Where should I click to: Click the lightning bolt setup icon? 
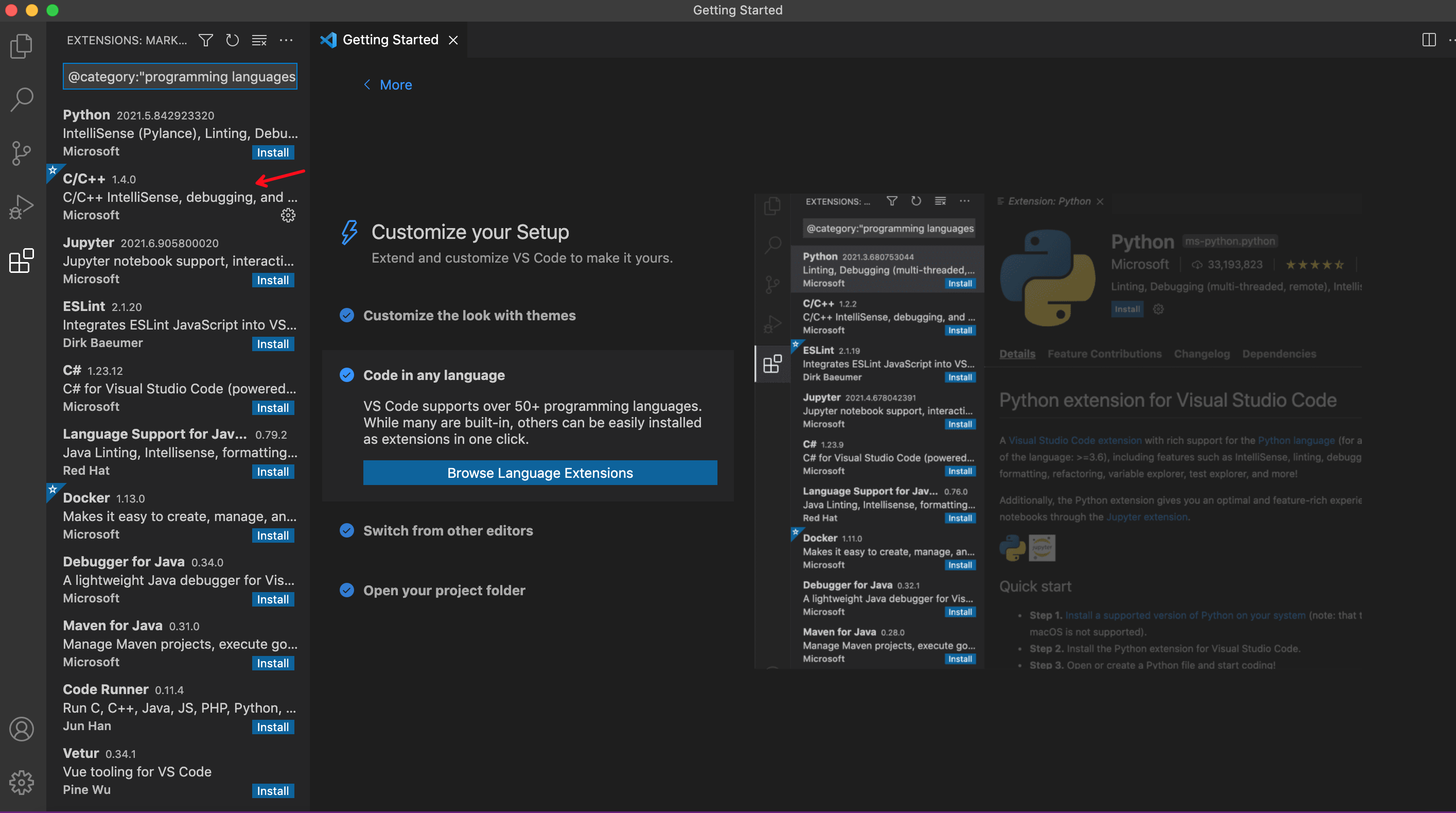(x=349, y=232)
